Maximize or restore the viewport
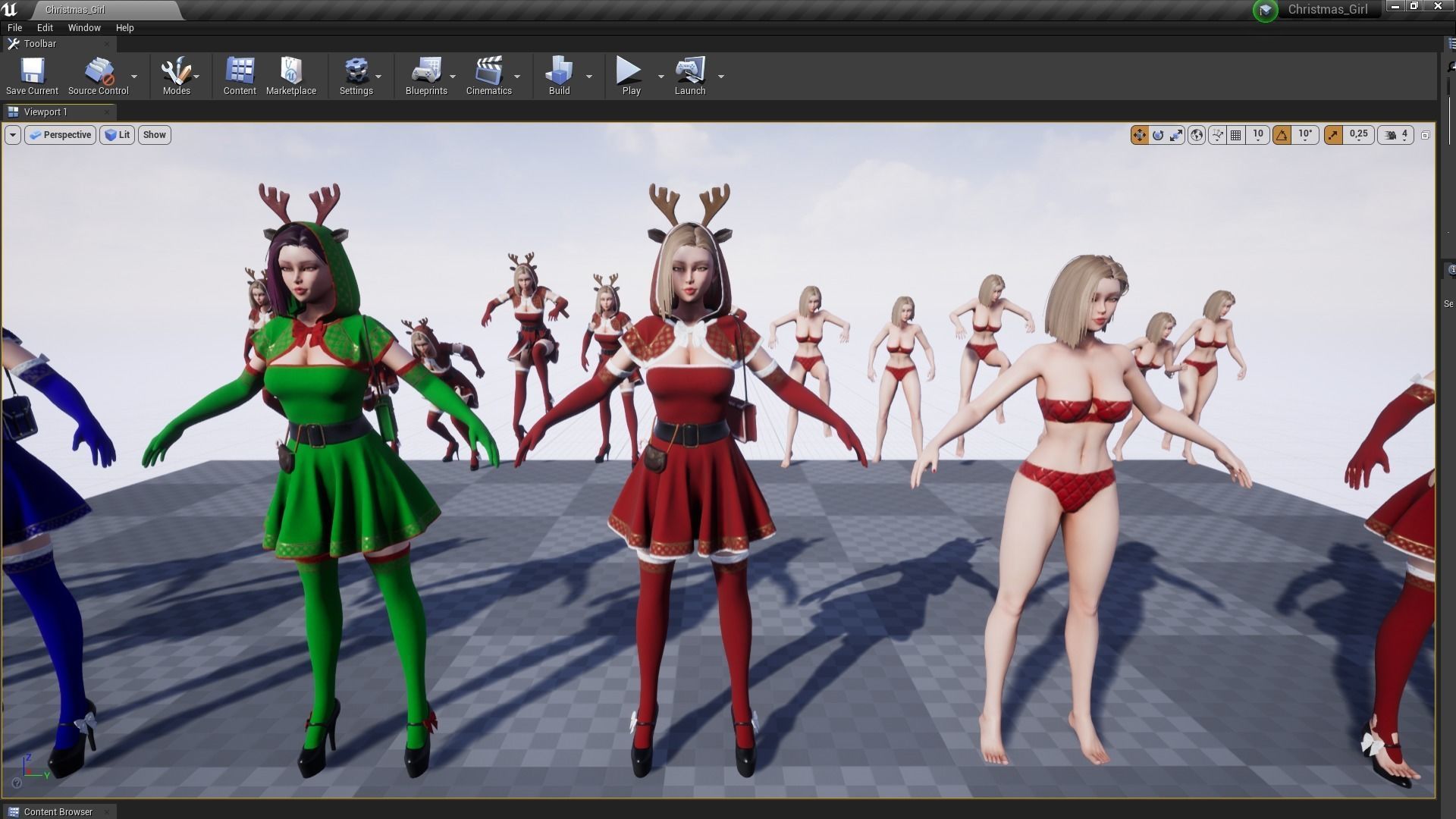This screenshot has width=1456, height=819. click(x=1425, y=135)
